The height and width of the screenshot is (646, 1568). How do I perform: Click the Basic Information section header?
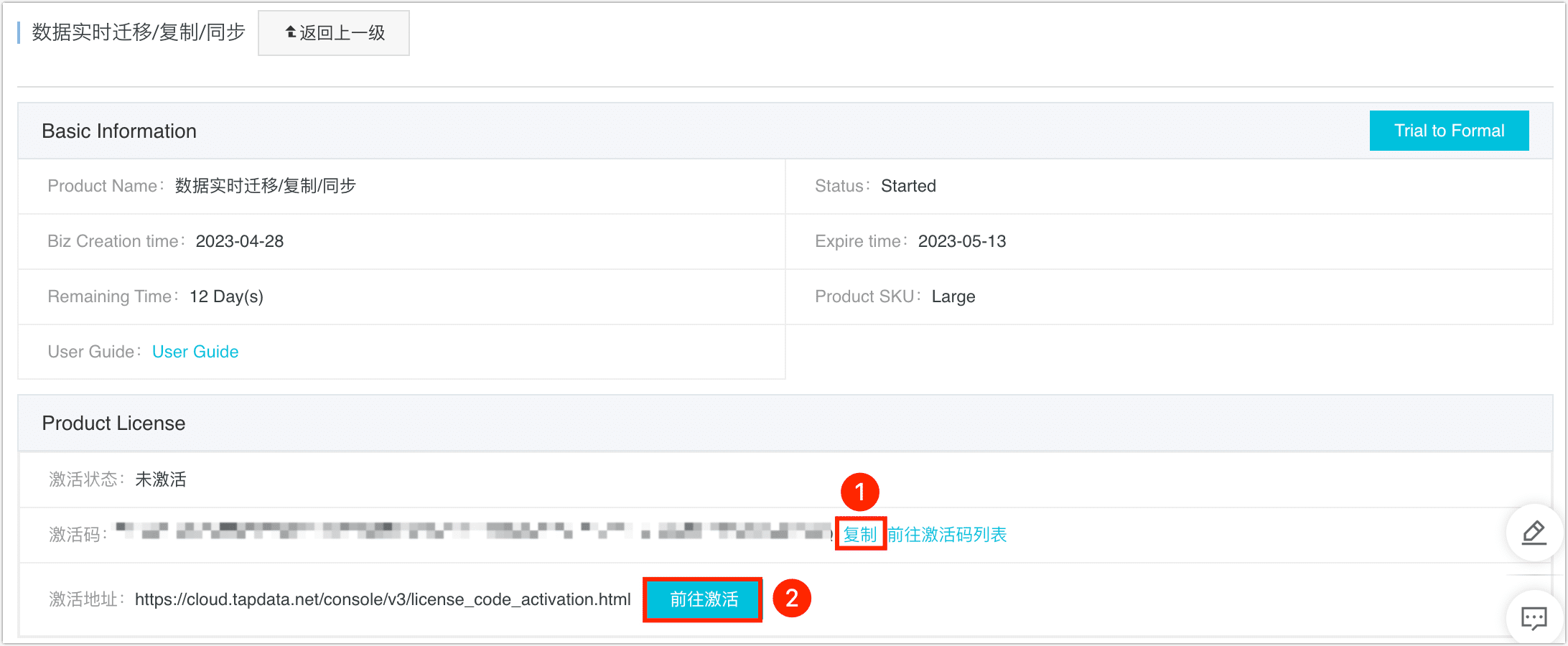tap(119, 131)
